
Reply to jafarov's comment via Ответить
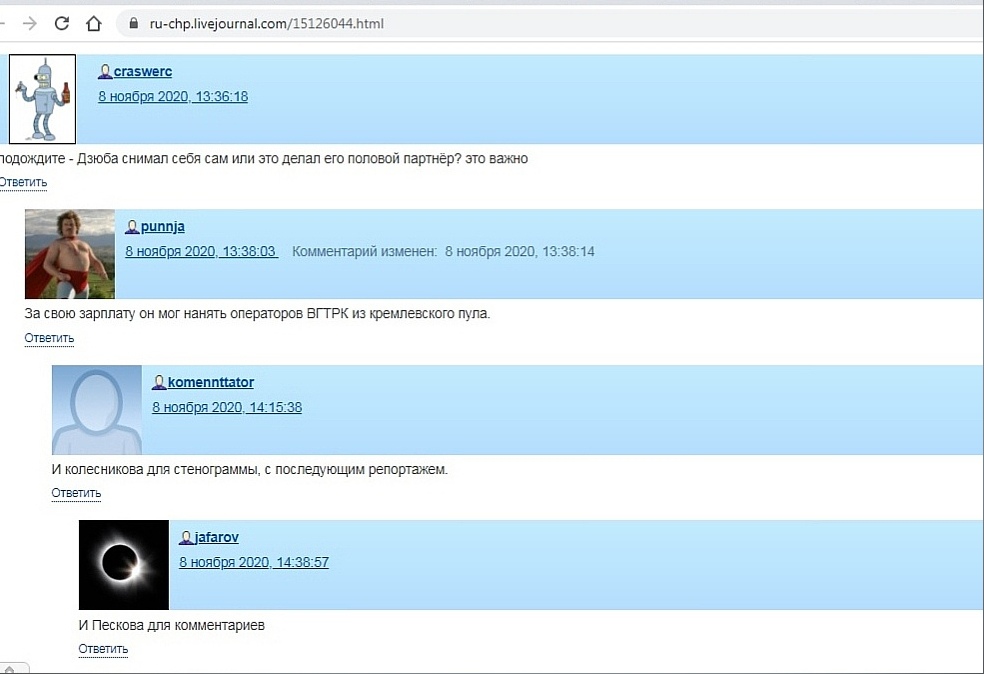[103, 648]
